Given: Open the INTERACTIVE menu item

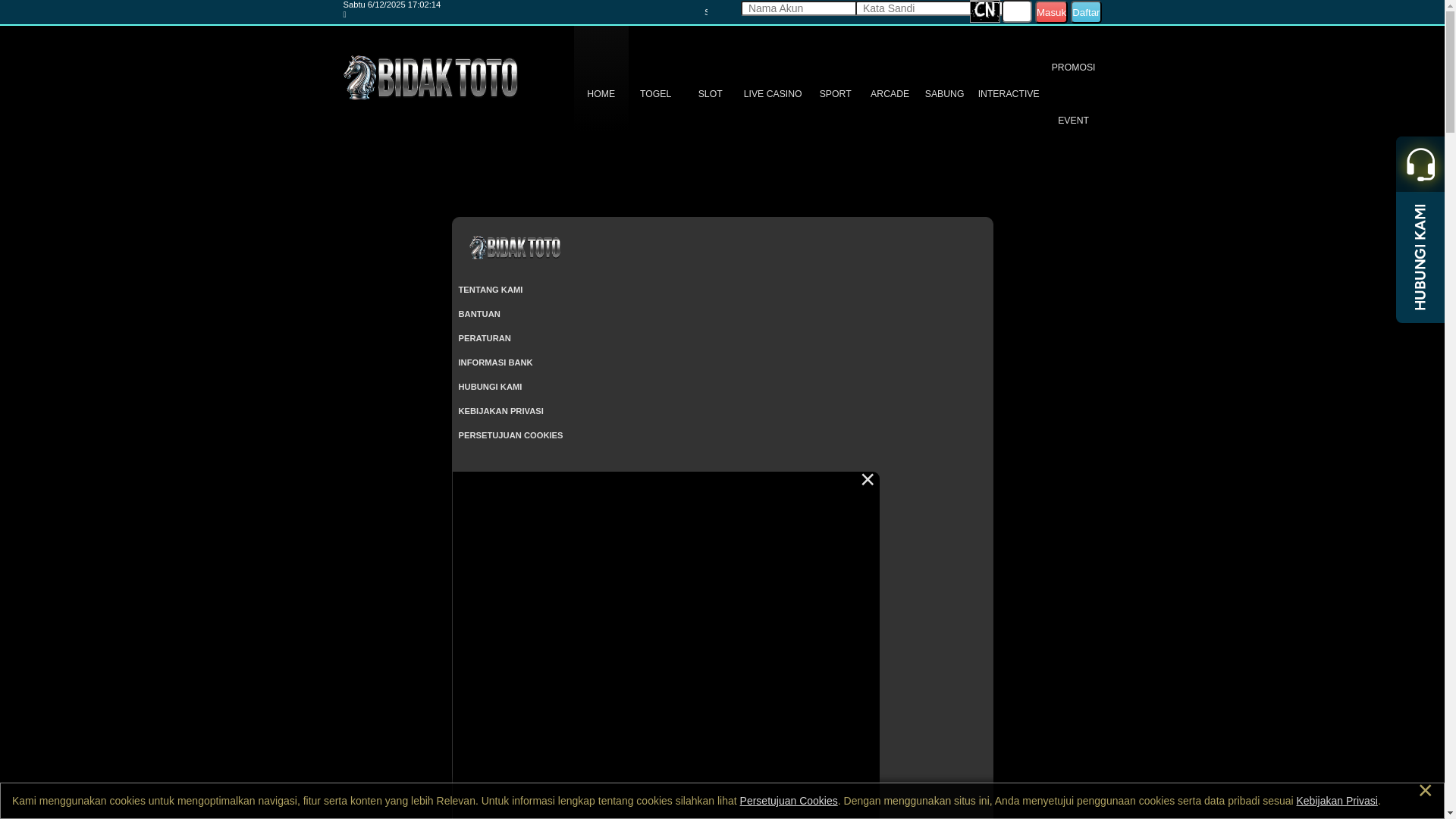Looking at the screenshot, I should click(x=1009, y=94).
